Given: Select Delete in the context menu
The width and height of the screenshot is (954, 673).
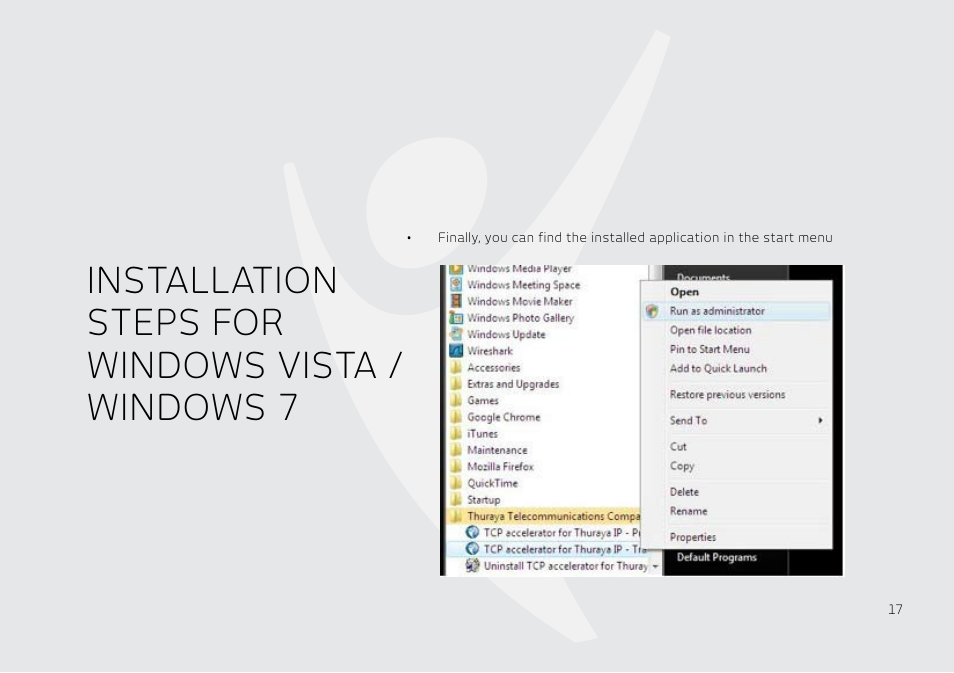Looking at the screenshot, I should pos(684,492).
